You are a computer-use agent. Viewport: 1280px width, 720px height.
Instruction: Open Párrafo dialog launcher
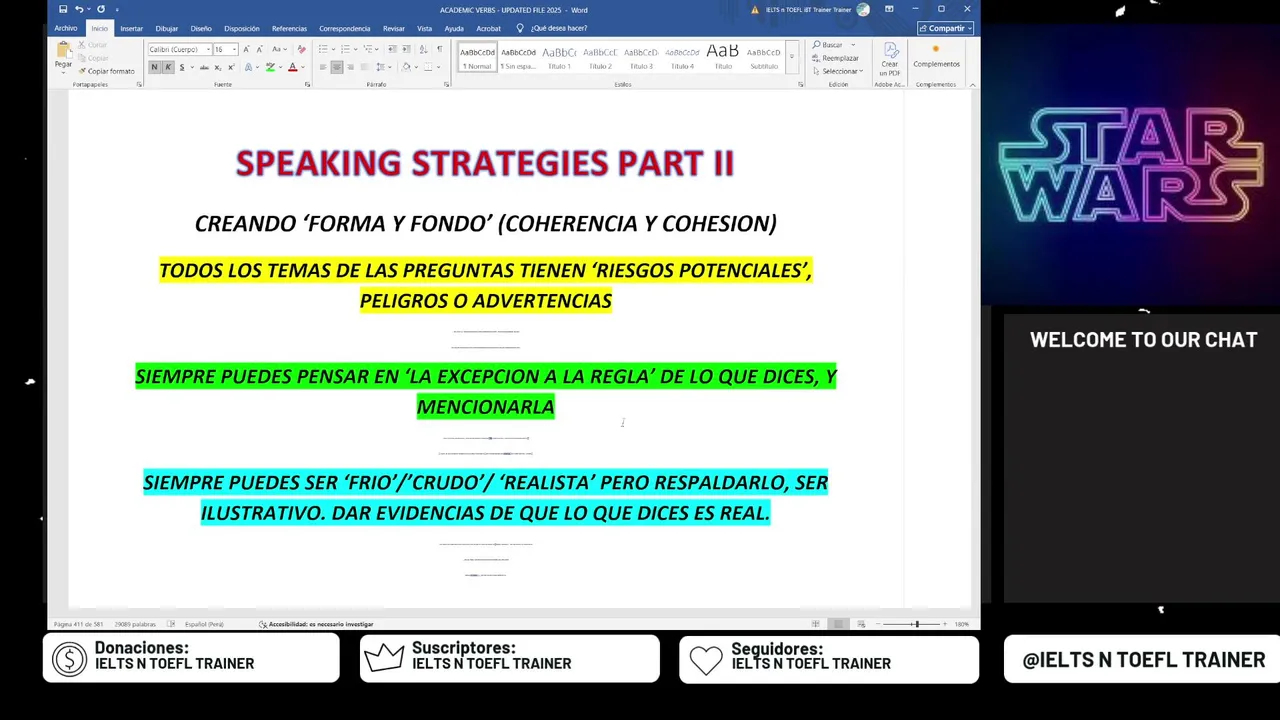[446, 85]
